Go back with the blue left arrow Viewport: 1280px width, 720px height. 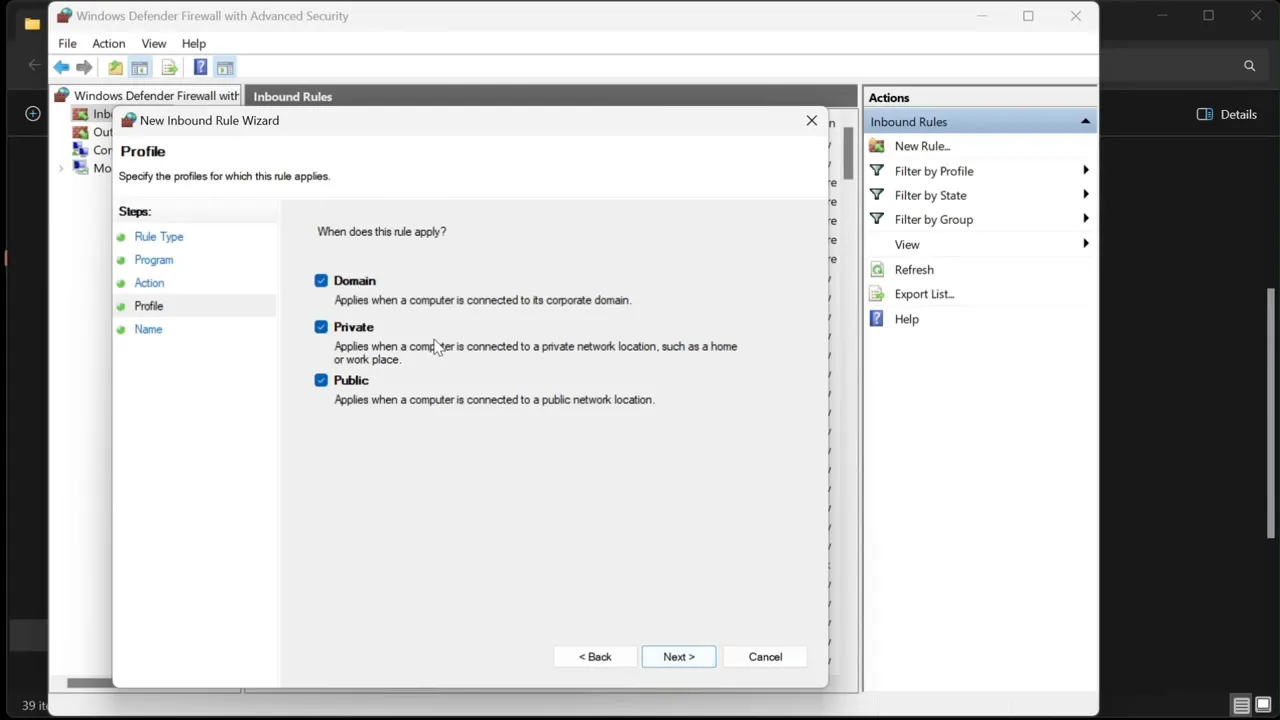(62, 68)
